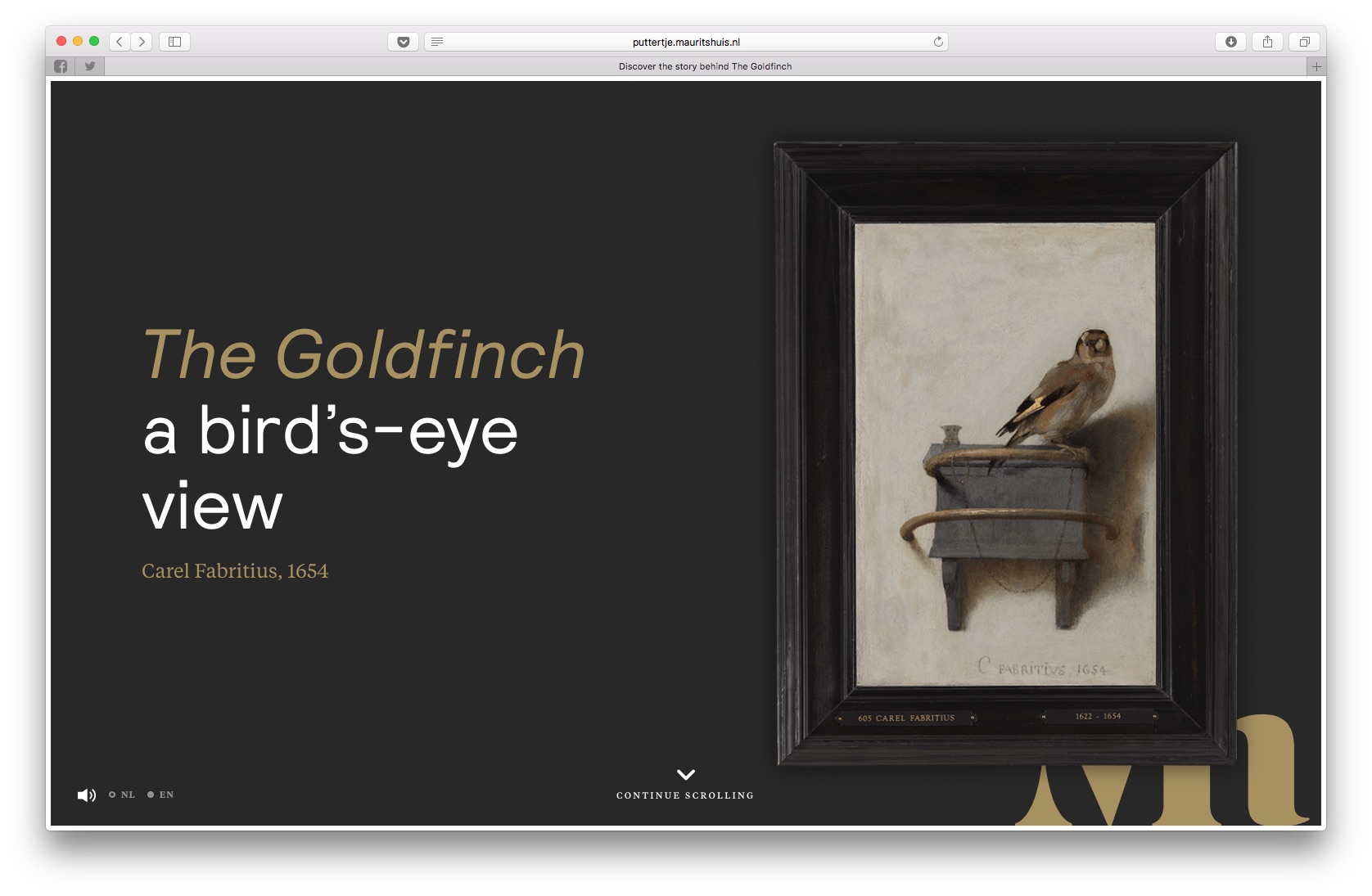Click the 'Carel Fabritius, 1654' caption
1372x896 pixels.
235,571
